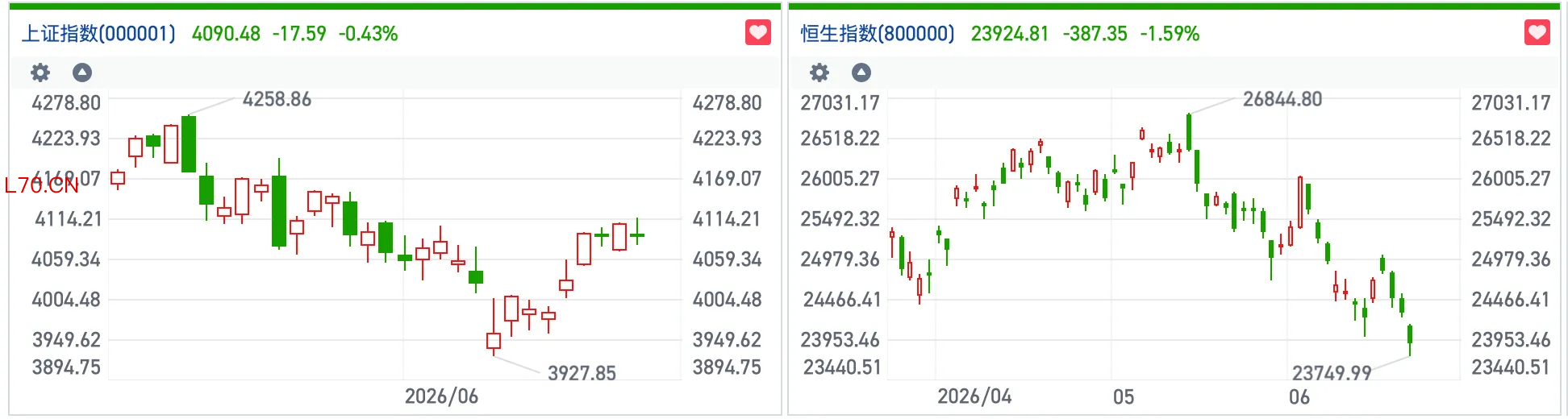The height and width of the screenshot is (419, 1568).
Task: Click left axis value 4114.21 on 上证 chart
Action: [x=68, y=219]
